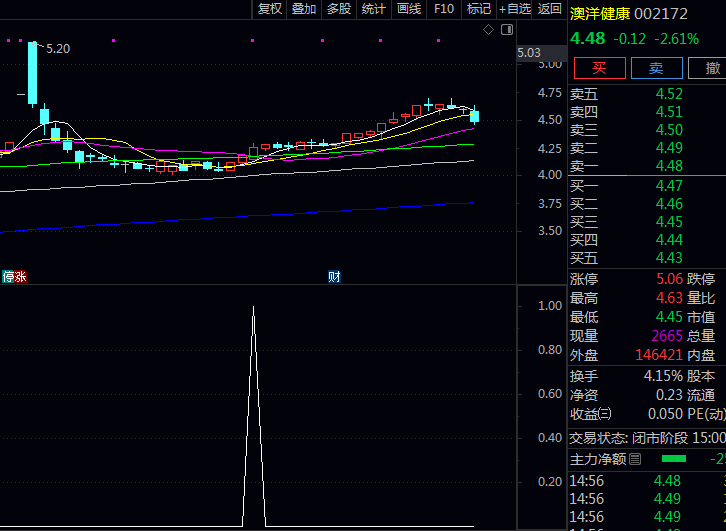This screenshot has height=531, width=726.
Task: Click the 涨 badge at chart bottom
Action: pyautogui.click(x=20, y=277)
